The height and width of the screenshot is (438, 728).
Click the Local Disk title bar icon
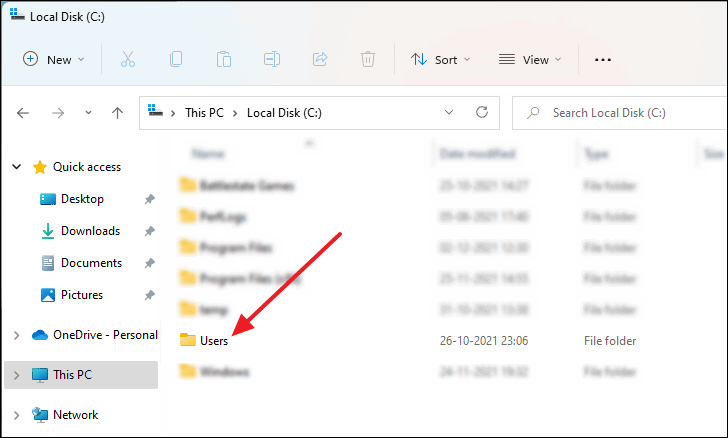[17, 14]
